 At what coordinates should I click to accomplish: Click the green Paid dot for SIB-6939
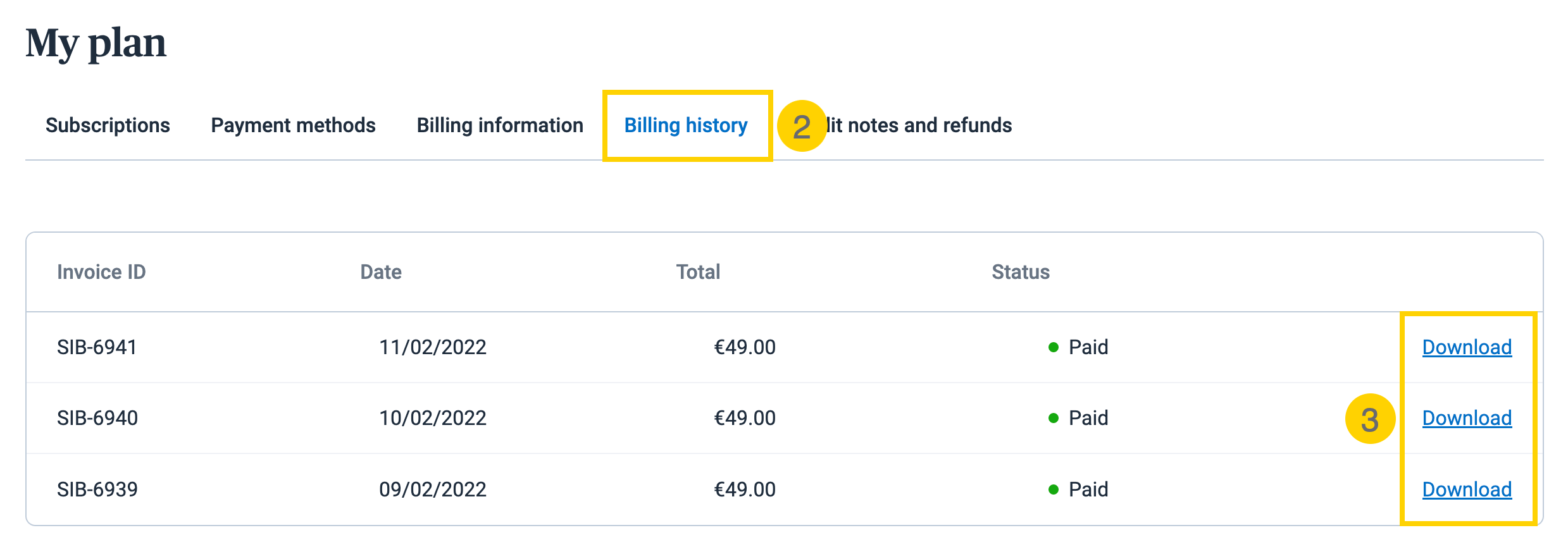(x=1054, y=489)
